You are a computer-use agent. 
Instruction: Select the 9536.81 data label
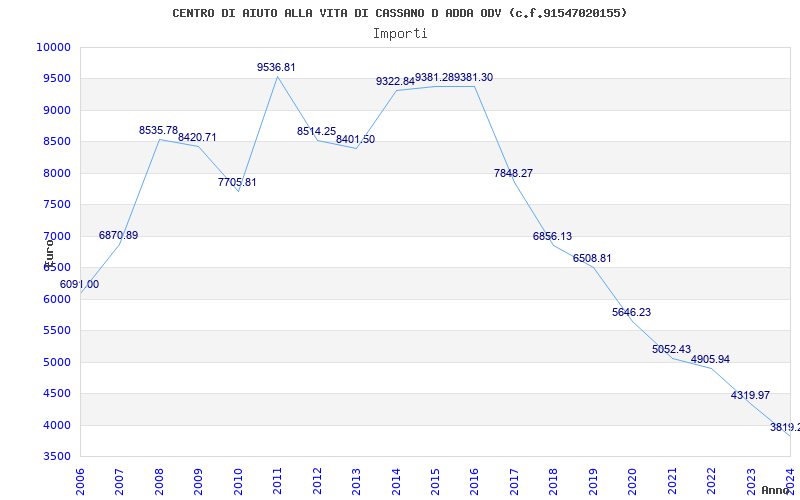(276, 67)
